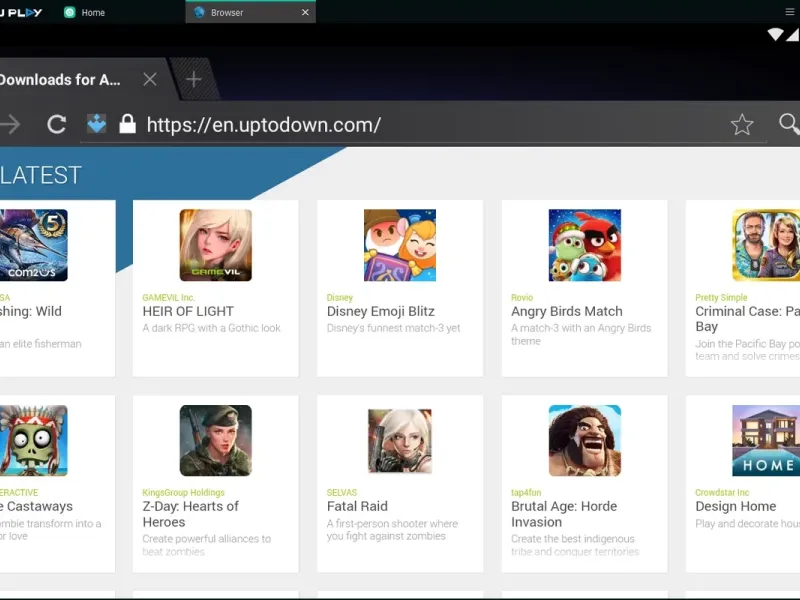Viewport: 800px width, 600px height.
Task: Click the Fatal Raid title link
Action: (x=357, y=506)
